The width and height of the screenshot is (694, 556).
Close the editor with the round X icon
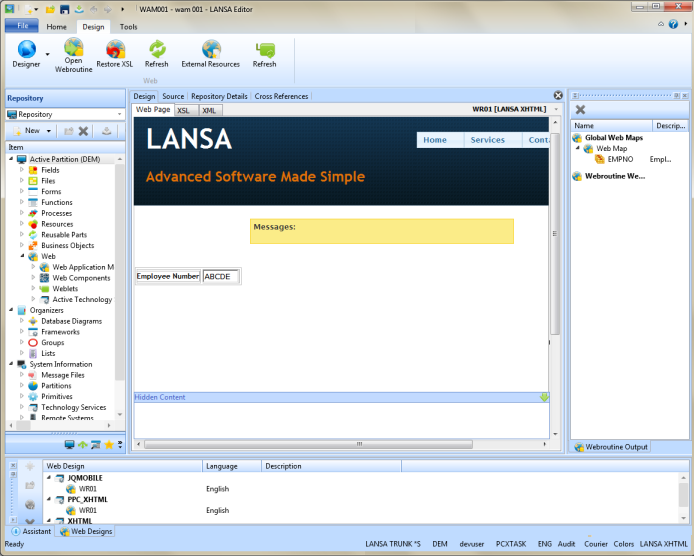pos(558,95)
